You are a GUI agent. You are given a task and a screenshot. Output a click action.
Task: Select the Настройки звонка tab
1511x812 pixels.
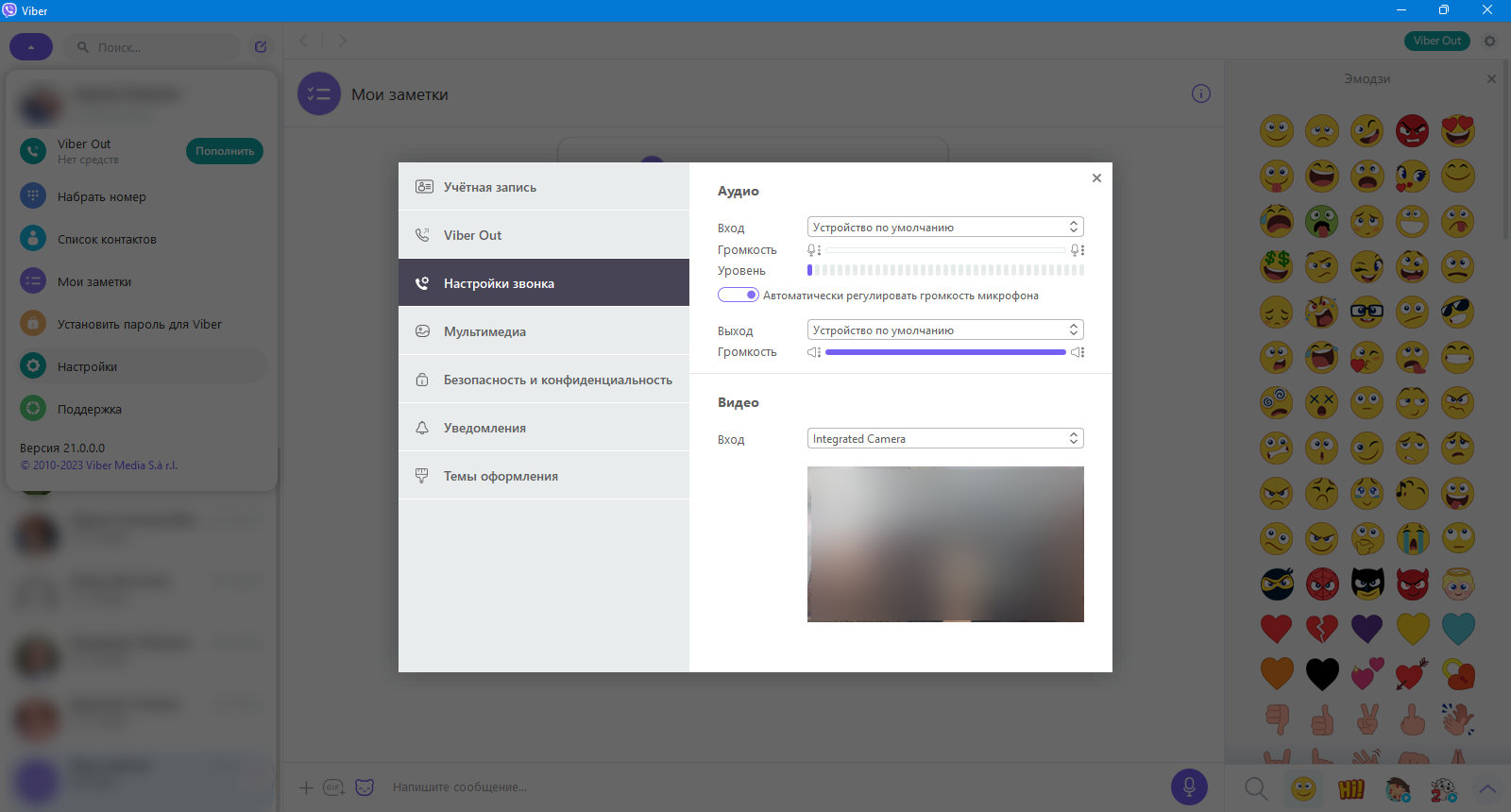[544, 283]
